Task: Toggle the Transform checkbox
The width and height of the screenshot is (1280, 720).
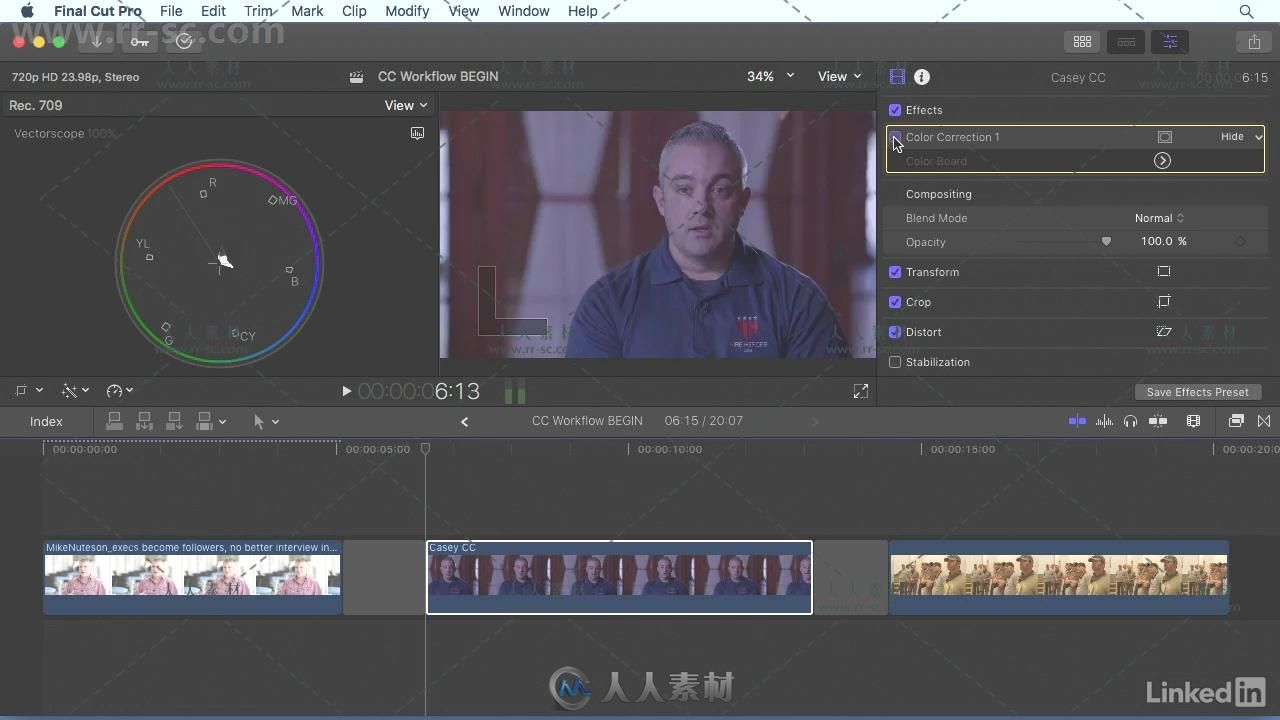Action: coord(895,272)
